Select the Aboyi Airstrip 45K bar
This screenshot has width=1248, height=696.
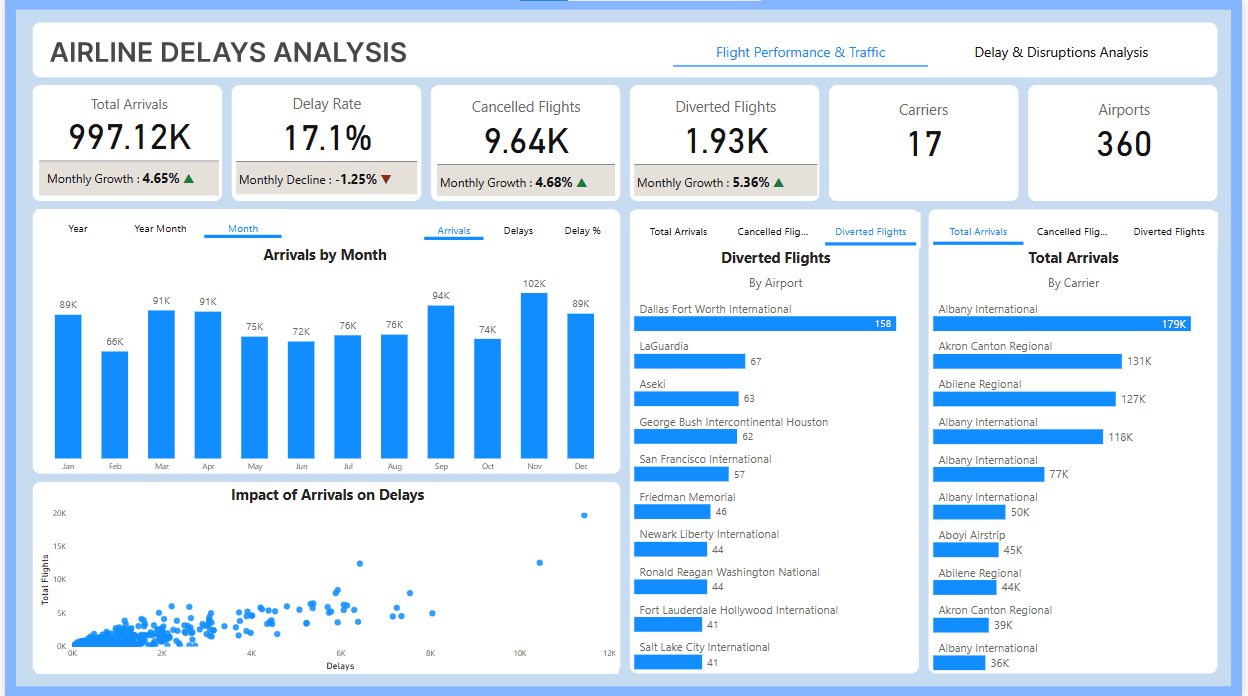pos(966,550)
